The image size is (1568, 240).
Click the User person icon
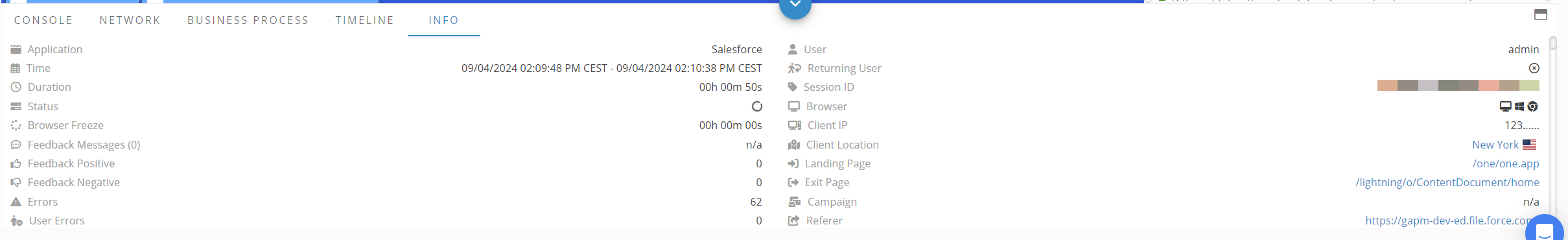[793, 49]
